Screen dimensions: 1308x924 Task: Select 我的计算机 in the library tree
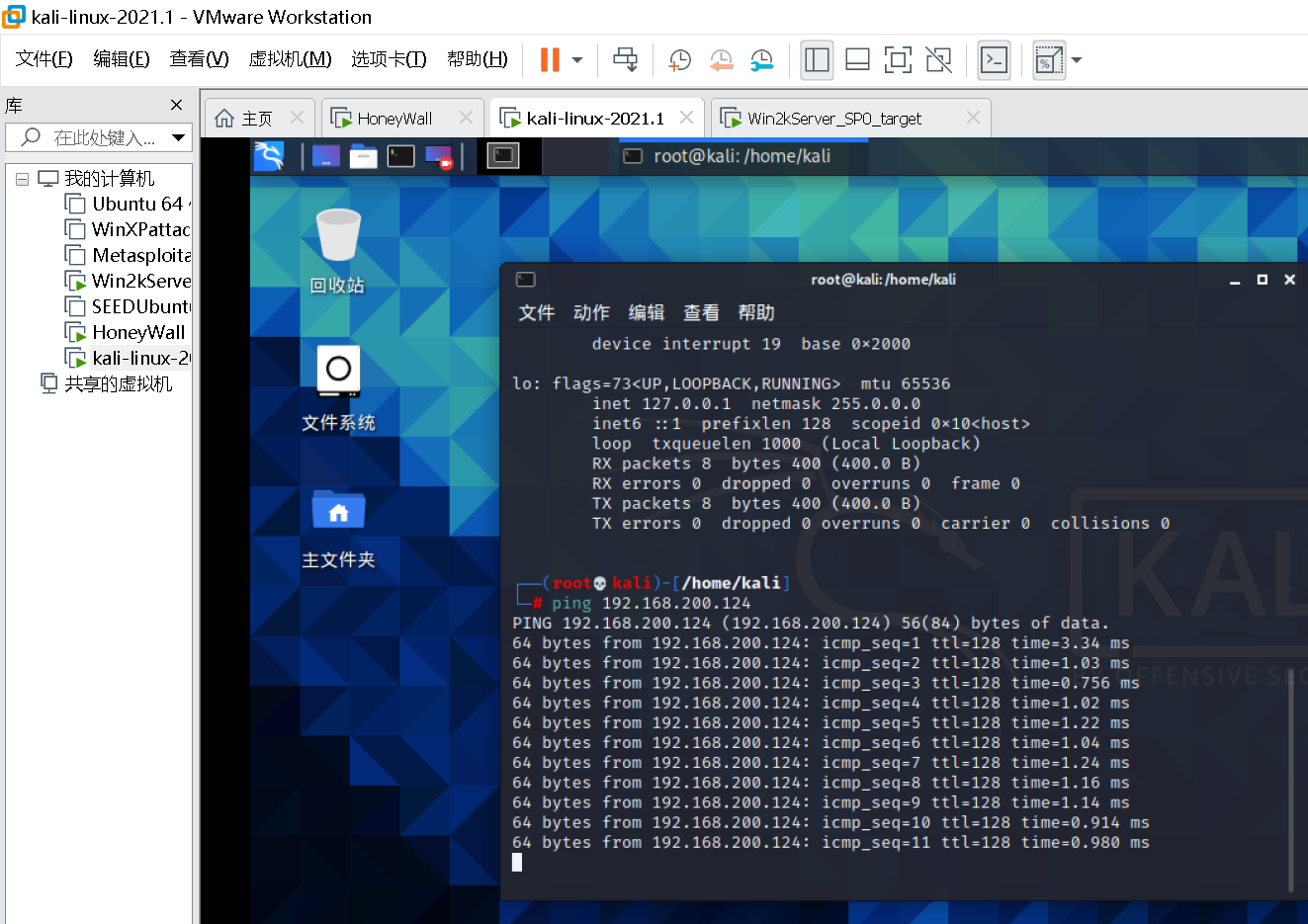point(109,179)
